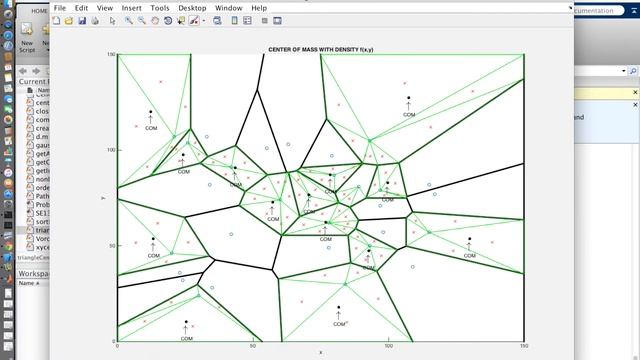This screenshot has width=640, height=360.
Task: Click the Print Figure icon
Action: 95,20
